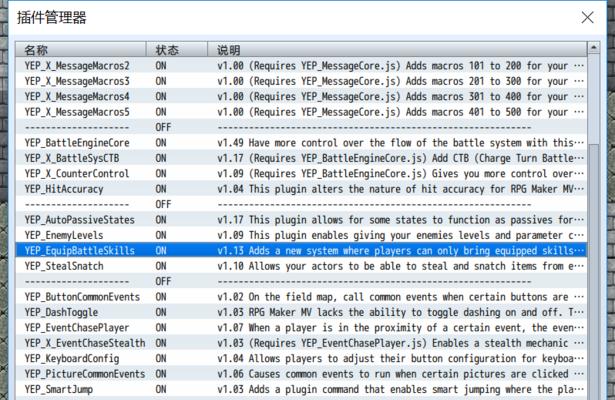This screenshot has width=615, height=400.
Task: Select the YEP_X_BattleSysCTB row
Action: (x=301, y=158)
